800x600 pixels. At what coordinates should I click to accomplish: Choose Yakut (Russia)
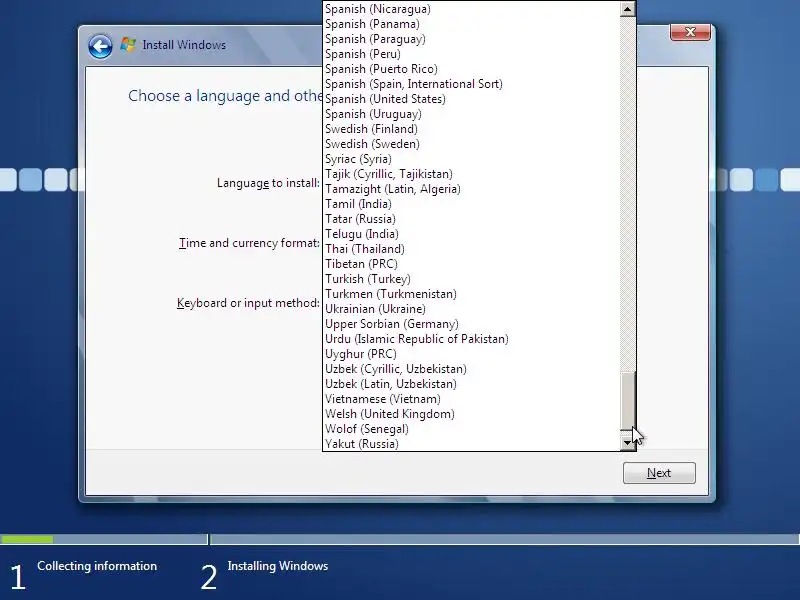[x=472, y=444]
